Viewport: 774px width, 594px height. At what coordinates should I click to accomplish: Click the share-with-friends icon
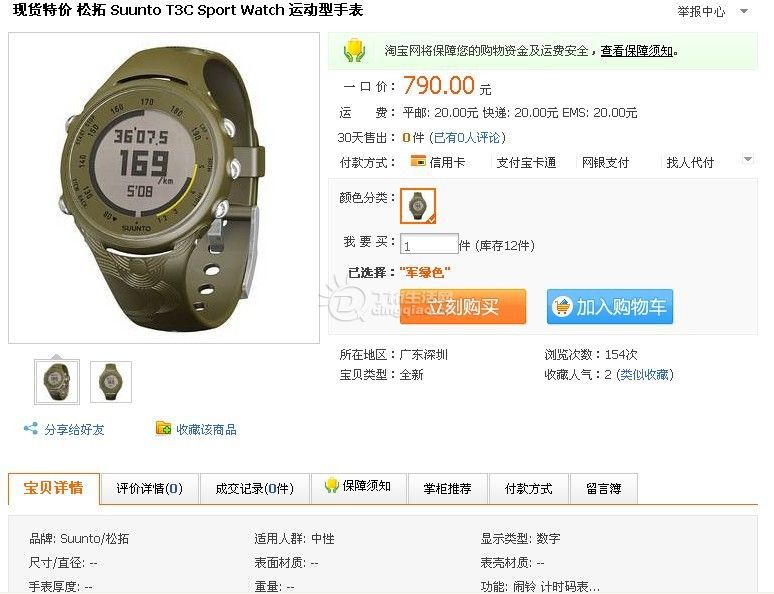pyautogui.click(x=31, y=429)
